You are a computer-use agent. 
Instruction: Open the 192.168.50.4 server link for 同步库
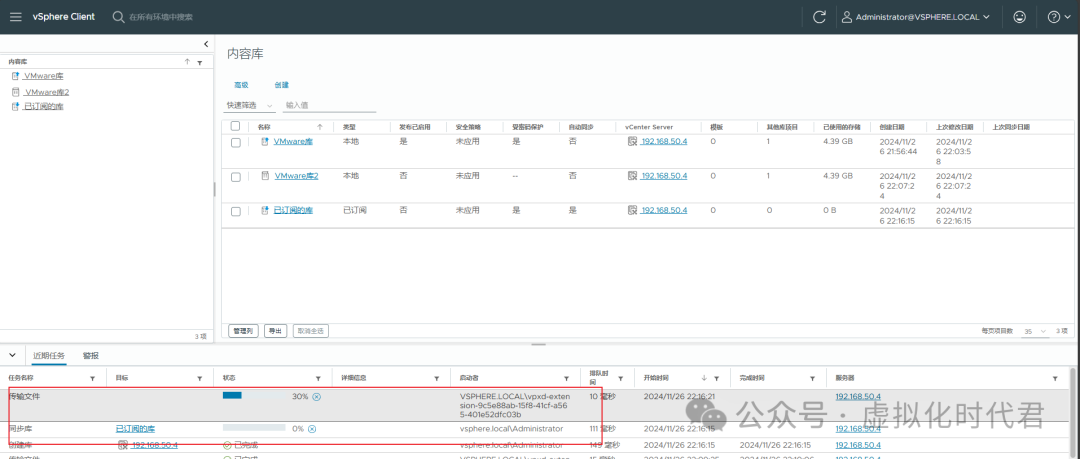point(858,429)
